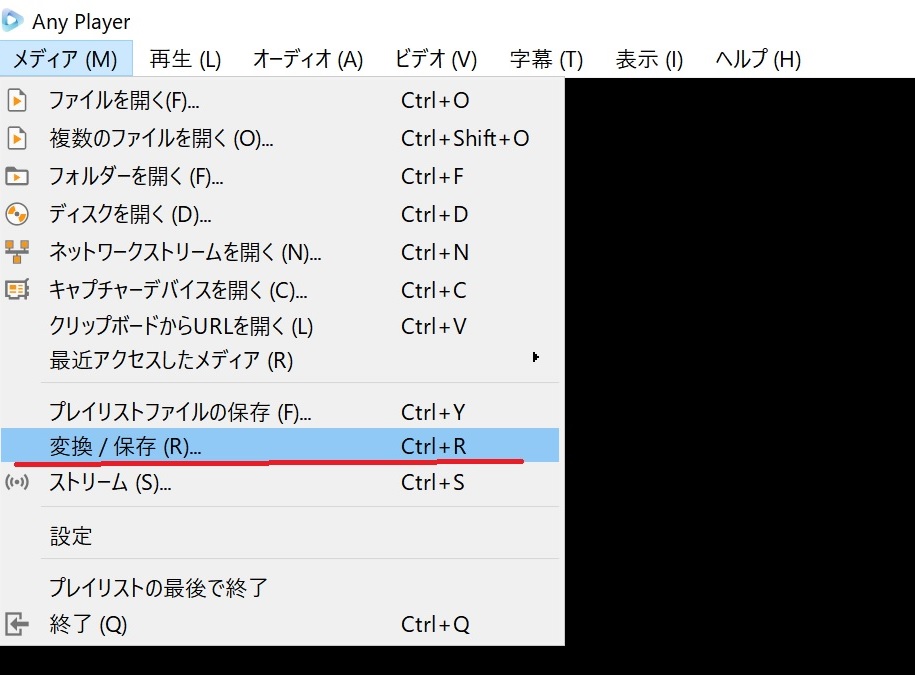Select フォルダーを開く (F)... entry
Image resolution: width=915 pixels, height=675 pixels.
pos(280,176)
